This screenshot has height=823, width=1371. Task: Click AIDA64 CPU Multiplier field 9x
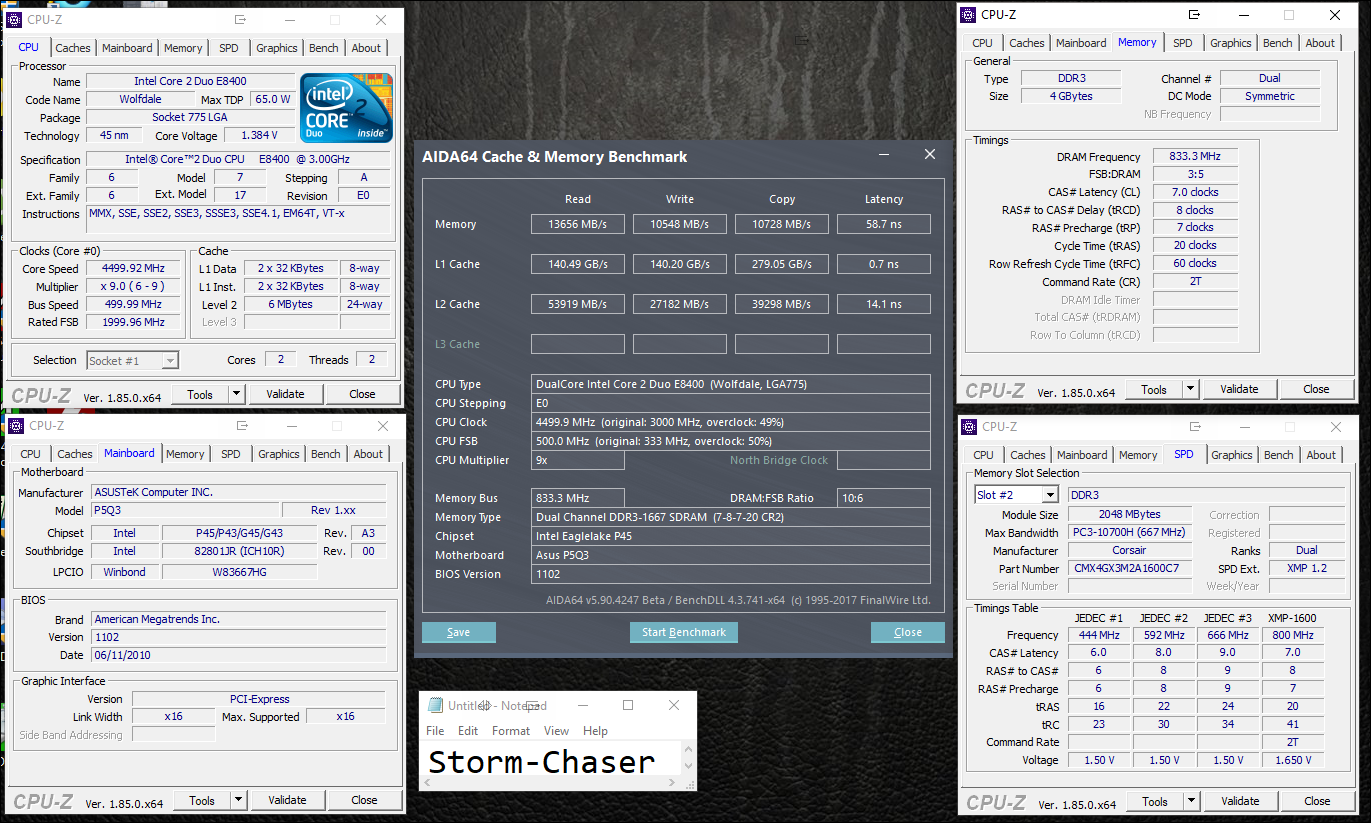[x=578, y=460]
